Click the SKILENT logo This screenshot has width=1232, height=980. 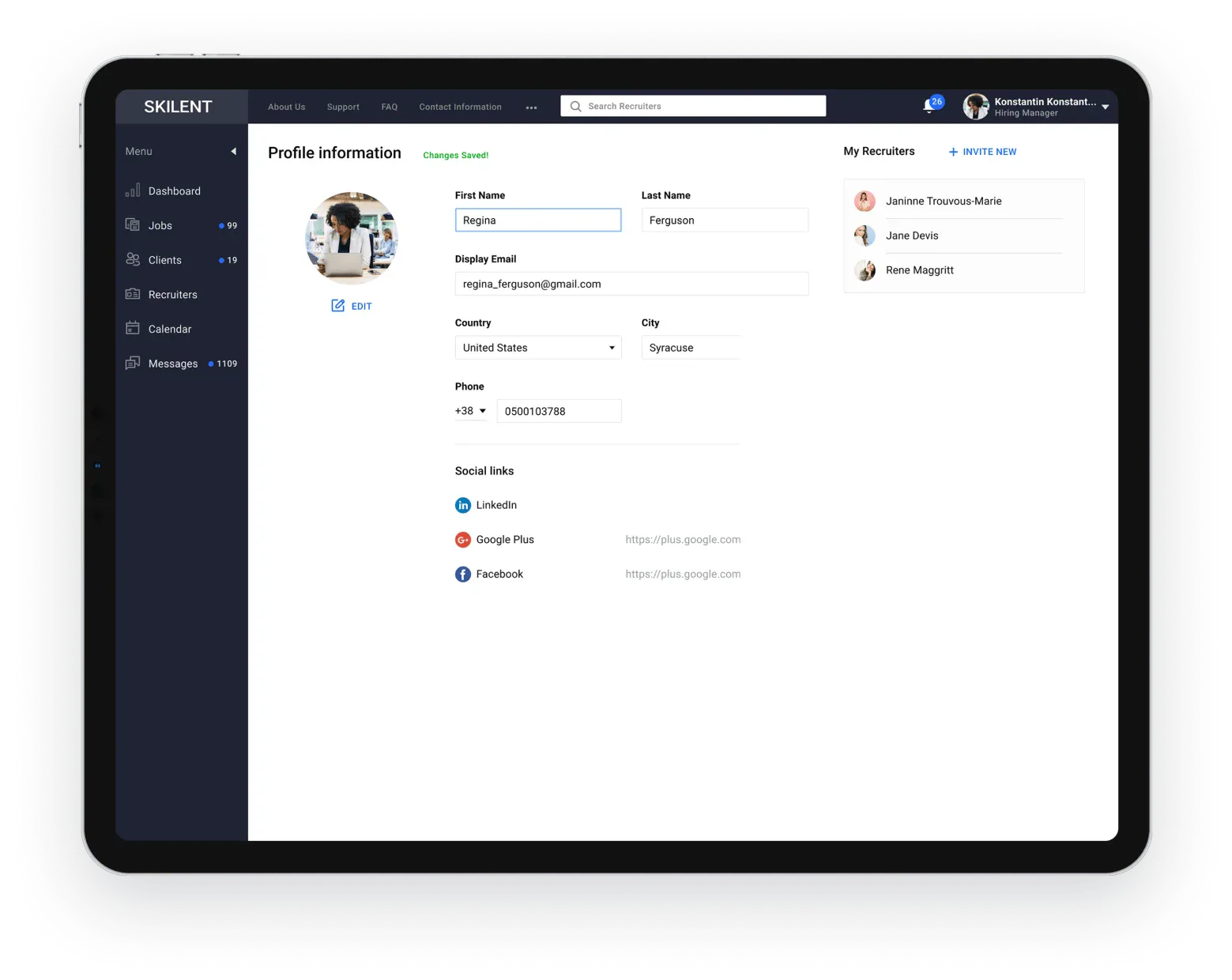(178, 107)
